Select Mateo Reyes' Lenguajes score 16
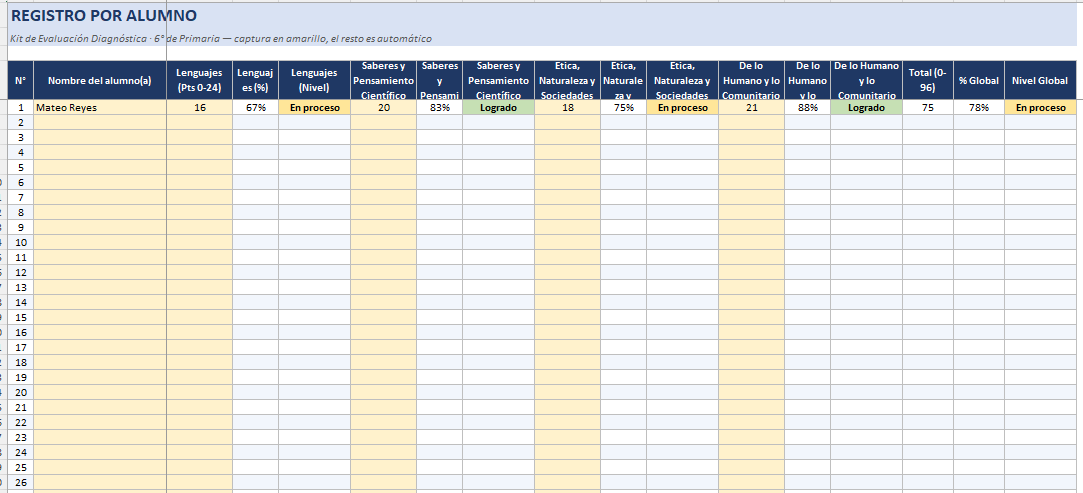 click(x=199, y=108)
